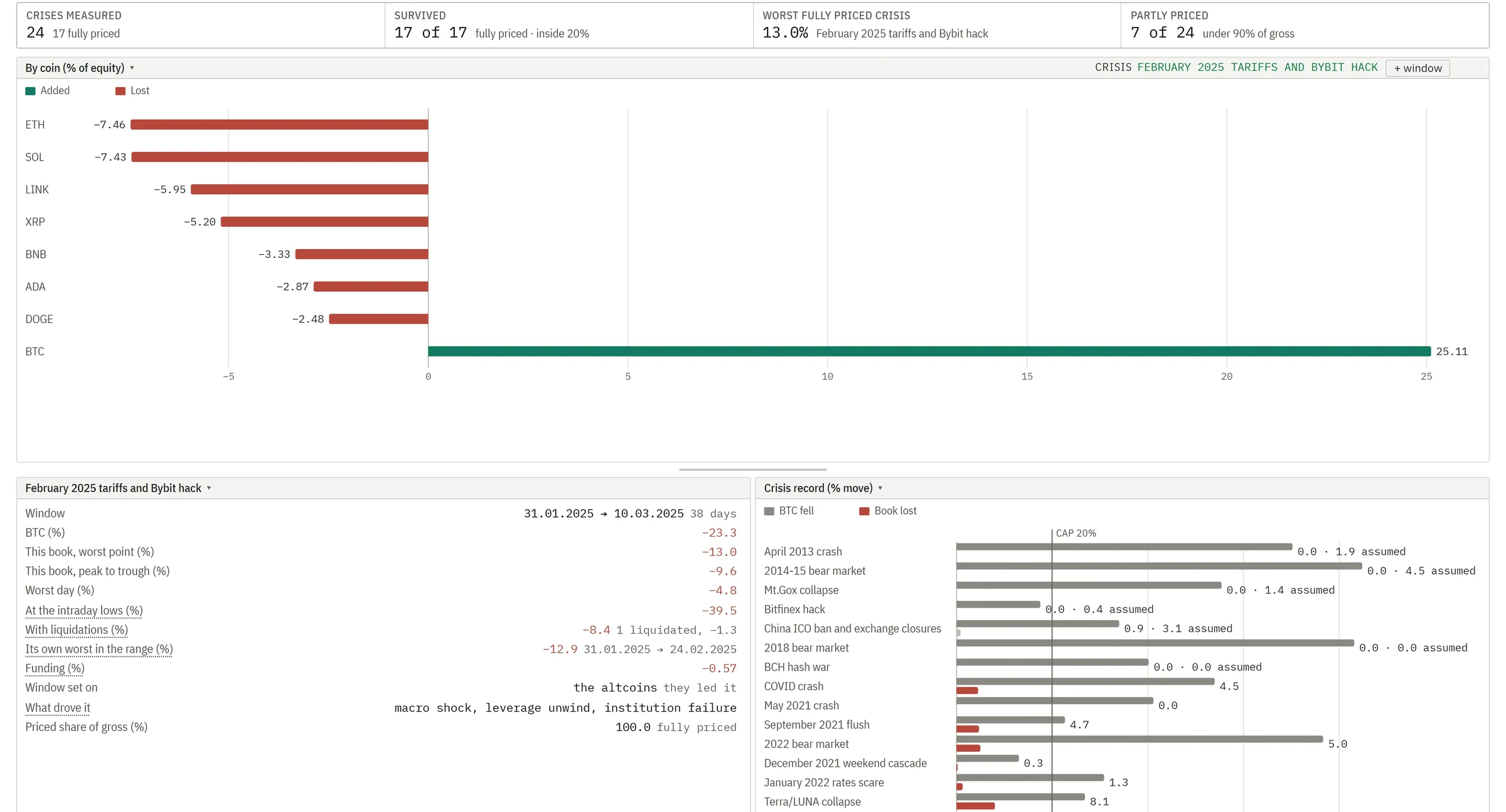Click the worst point value -13.0
Image resolution: width=1506 pixels, height=812 pixels.
(719, 552)
